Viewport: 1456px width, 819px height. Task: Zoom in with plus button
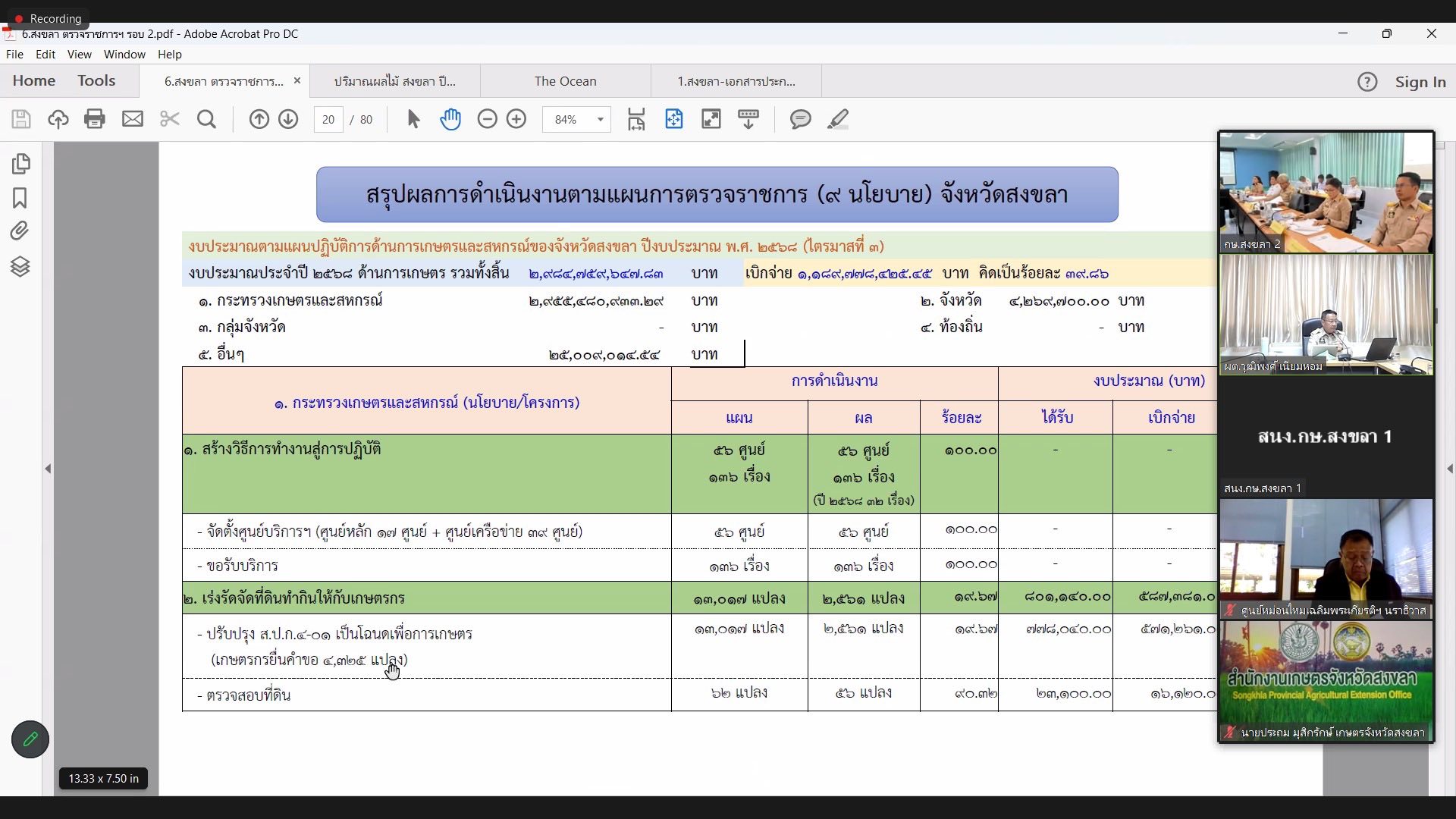tap(516, 119)
